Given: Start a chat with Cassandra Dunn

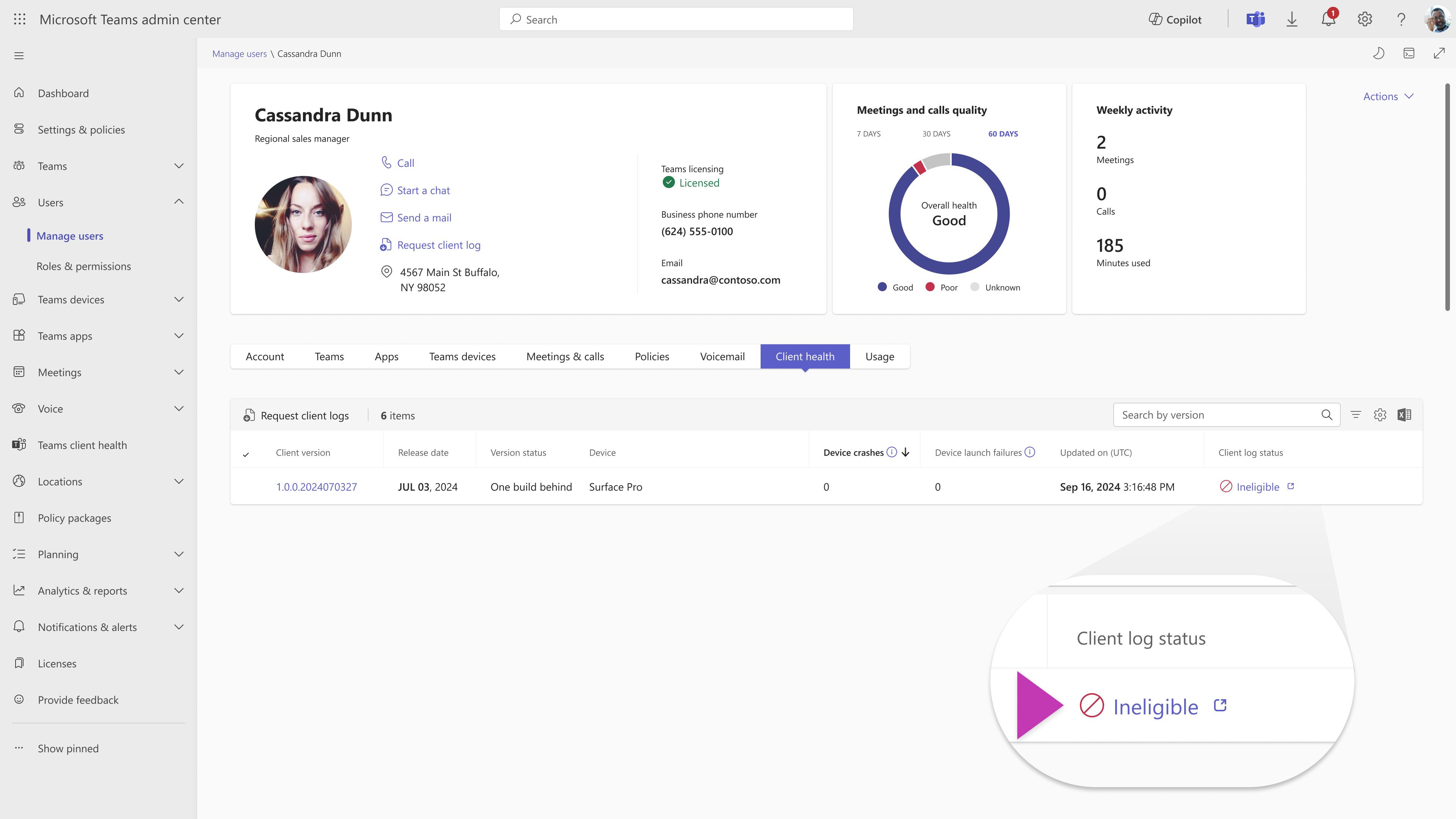Looking at the screenshot, I should 423,190.
